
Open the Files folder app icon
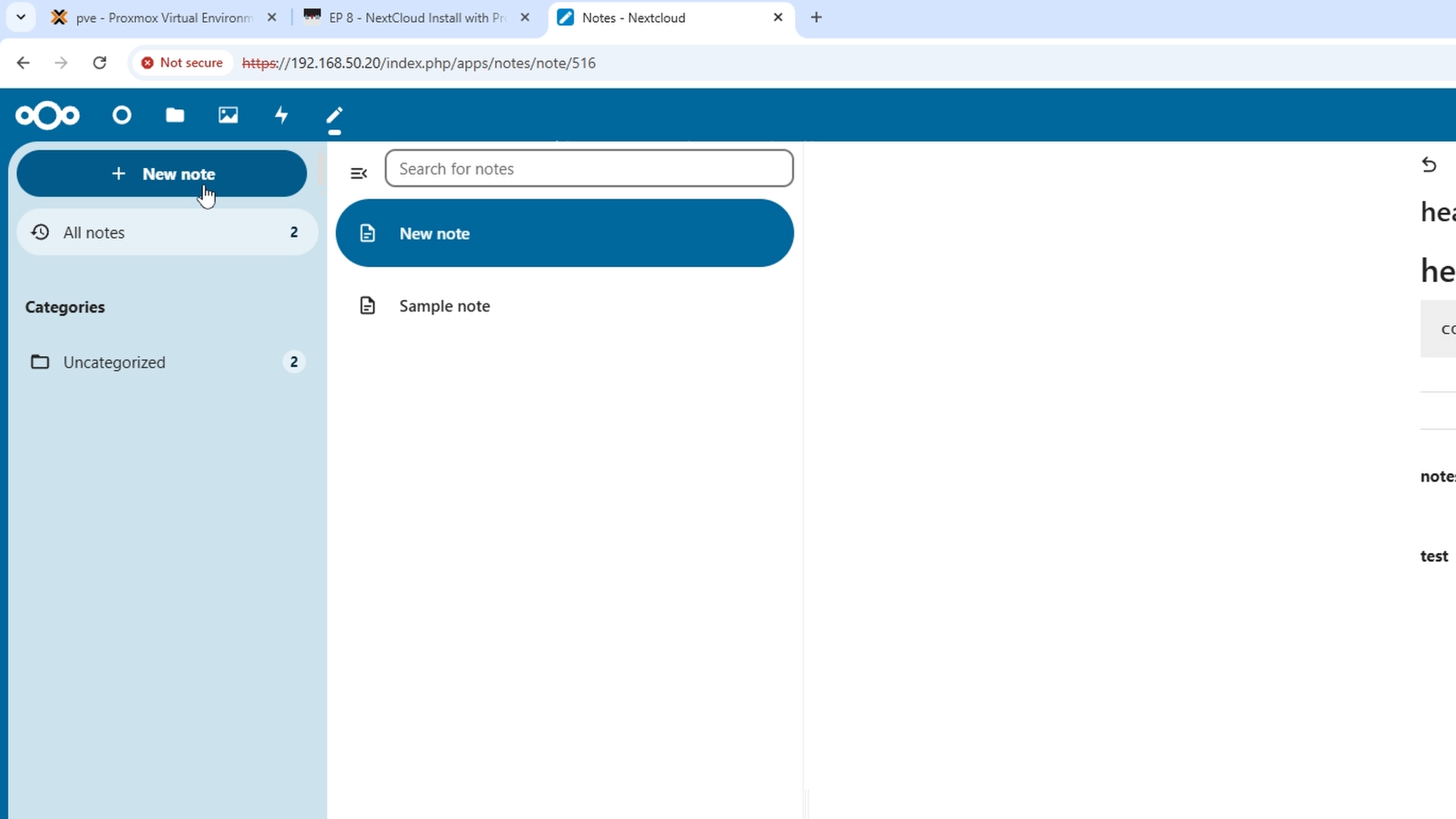175,115
